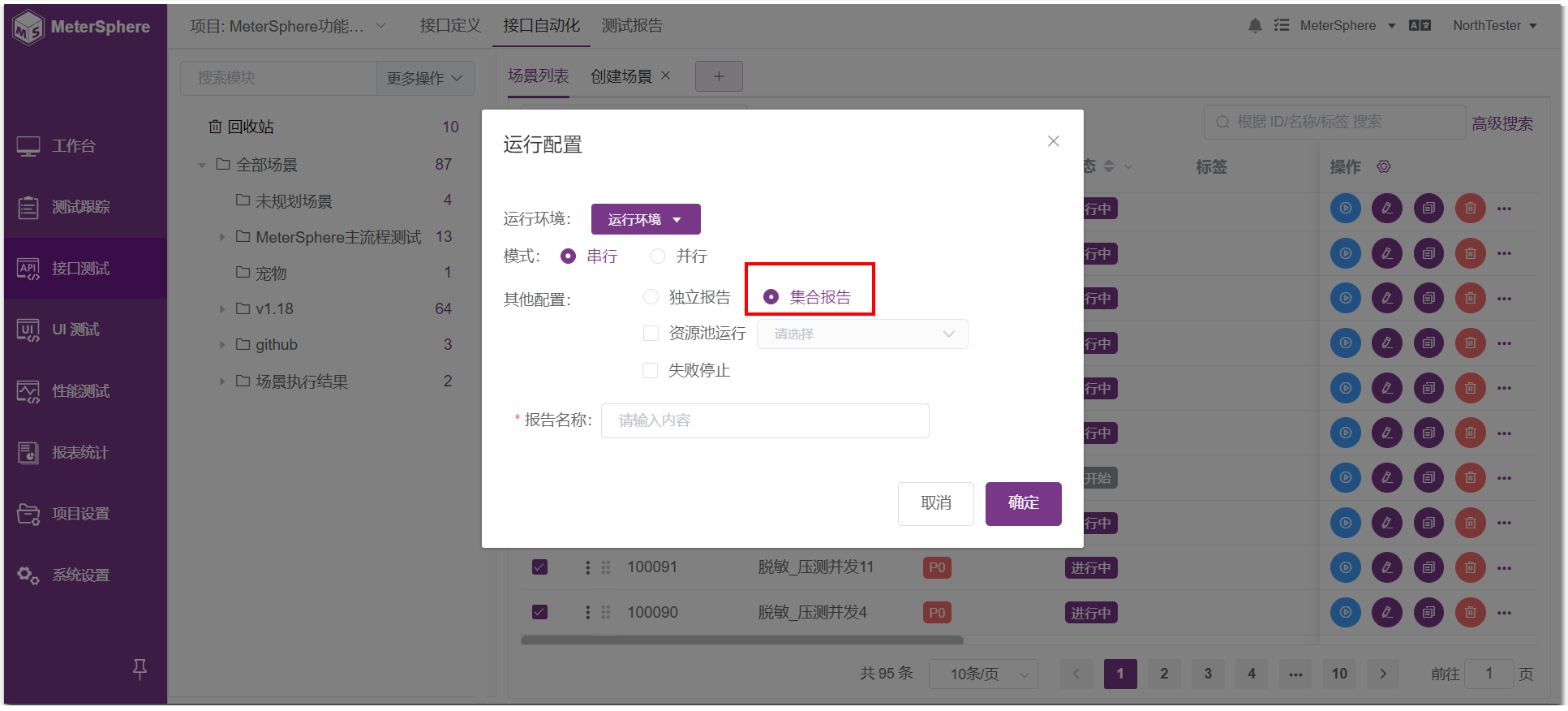The image size is (1568, 711).
Task: Switch to the 测试报告 tab
Action: [632, 26]
